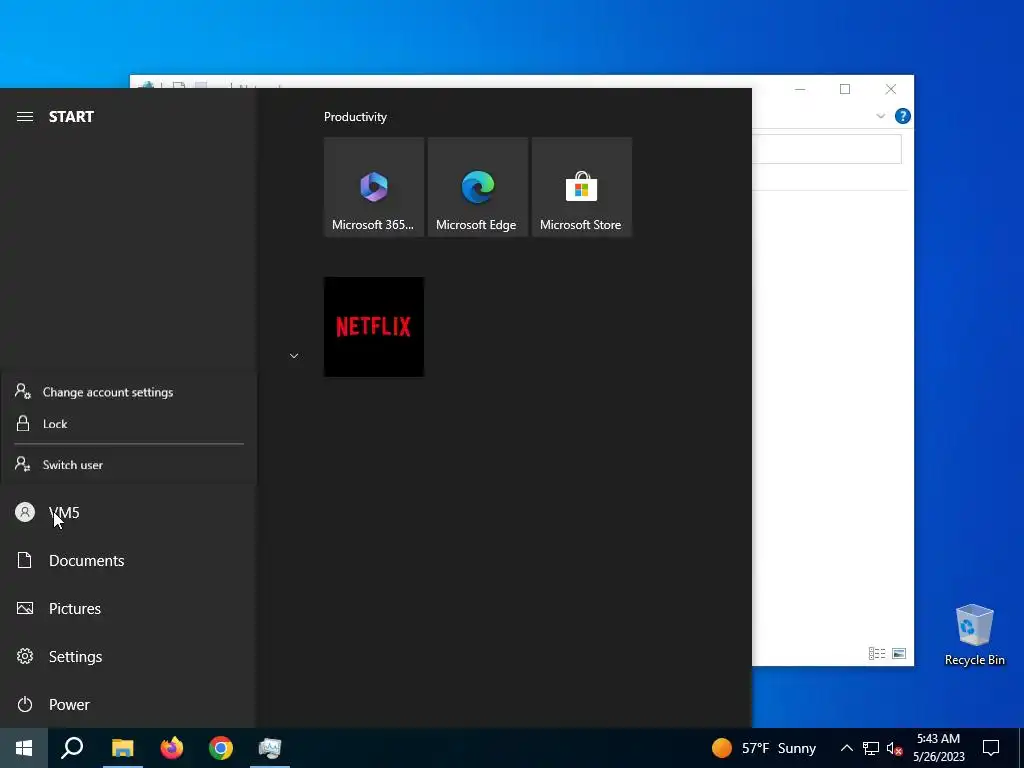1024x768 pixels.
Task: Switch background window to details view
Action: pyautogui.click(x=876, y=654)
